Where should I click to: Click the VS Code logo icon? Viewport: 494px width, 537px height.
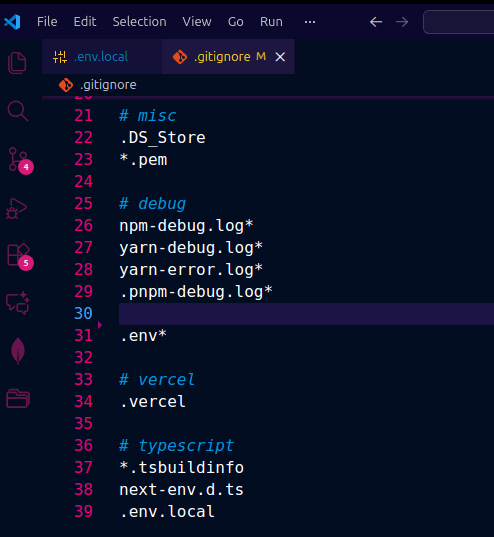click(x=12, y=22)
